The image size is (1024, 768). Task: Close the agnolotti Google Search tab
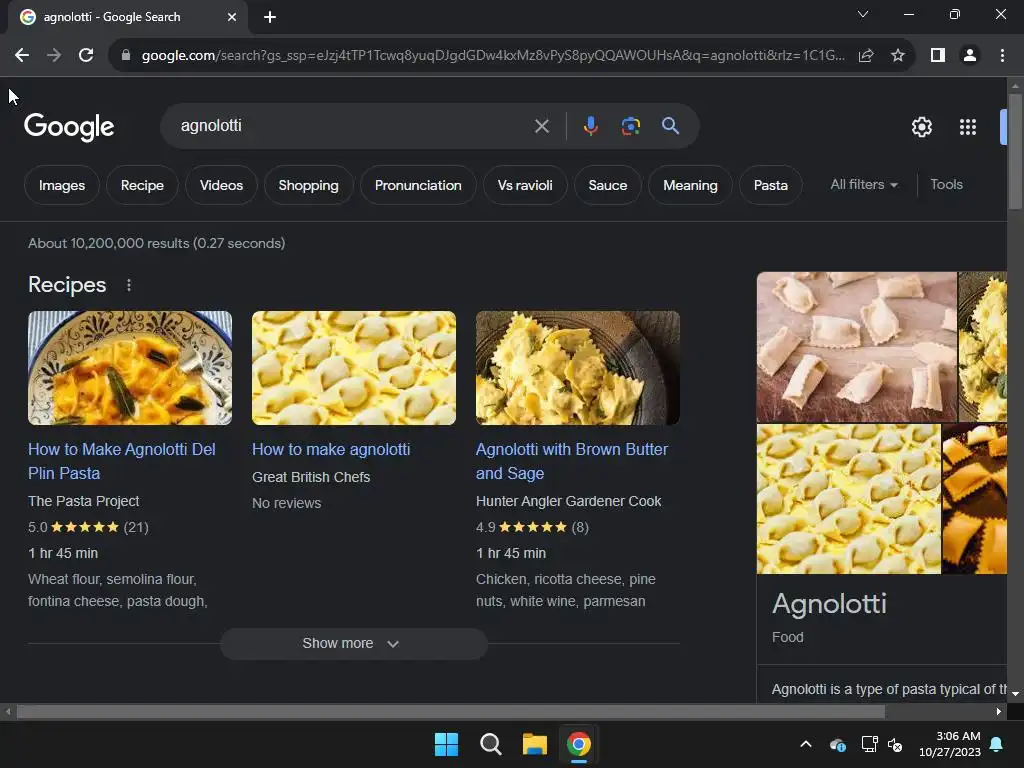pyautogui.click(x=232, y=17)
